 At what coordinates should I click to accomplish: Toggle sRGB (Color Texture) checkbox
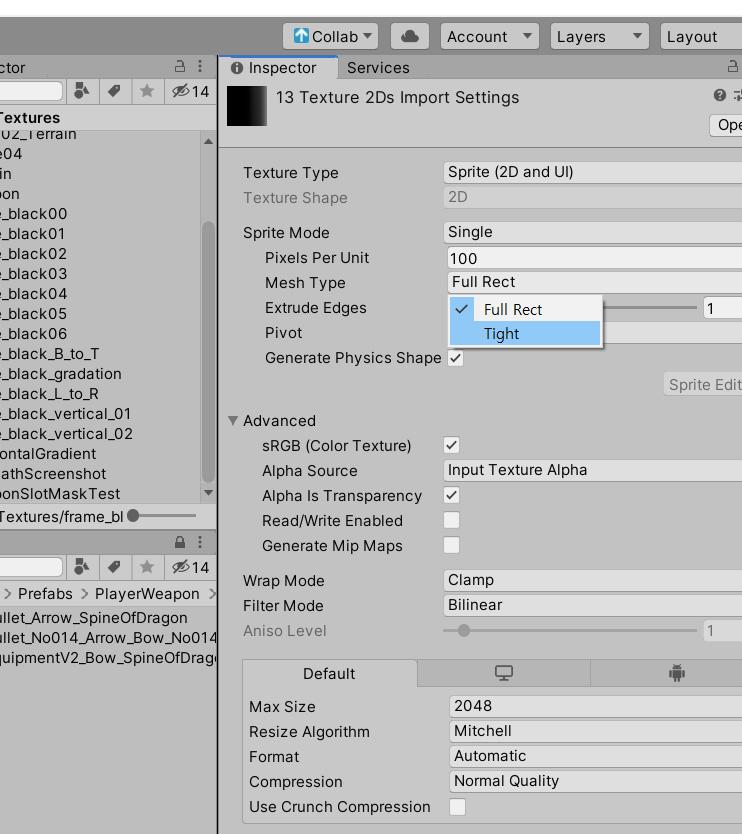pos(452,445)
